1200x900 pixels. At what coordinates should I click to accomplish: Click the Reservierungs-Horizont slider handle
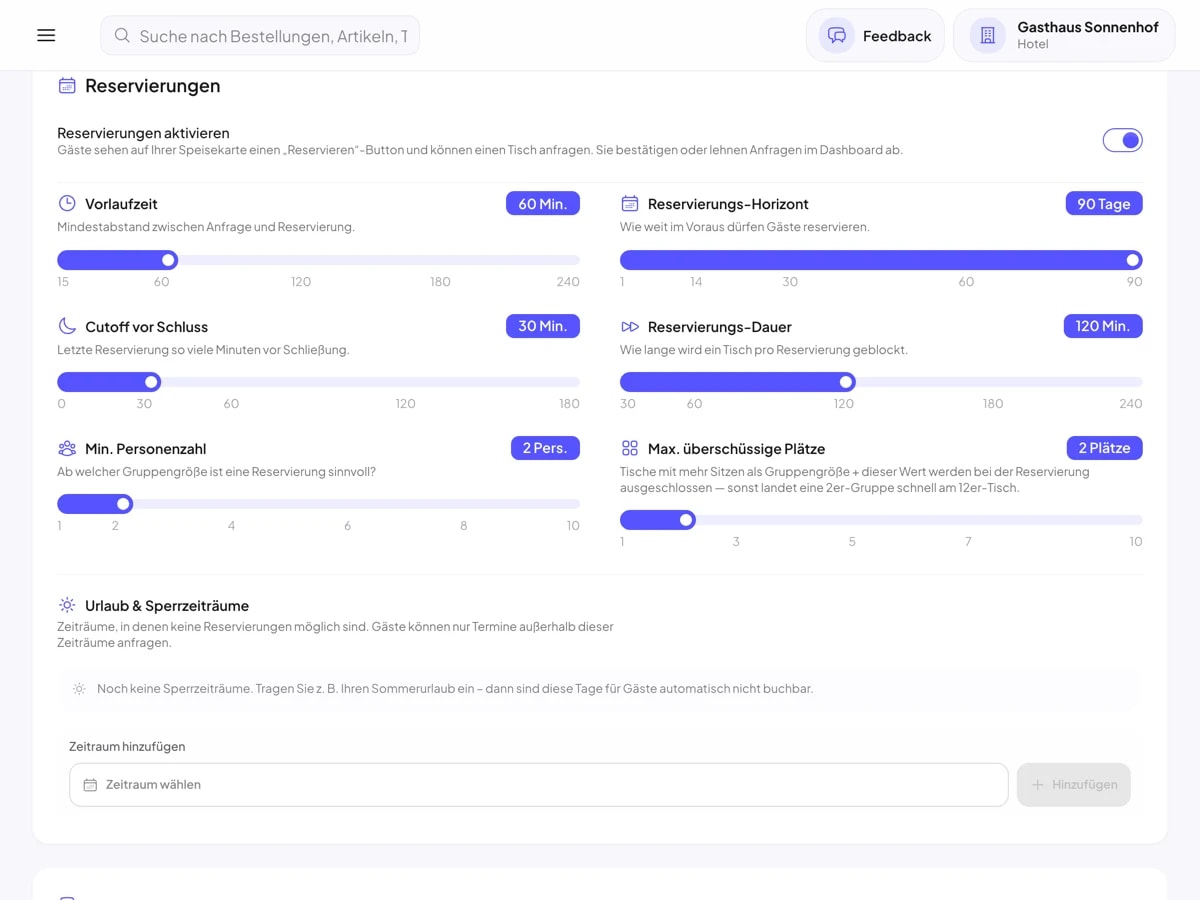(1133, 260)
